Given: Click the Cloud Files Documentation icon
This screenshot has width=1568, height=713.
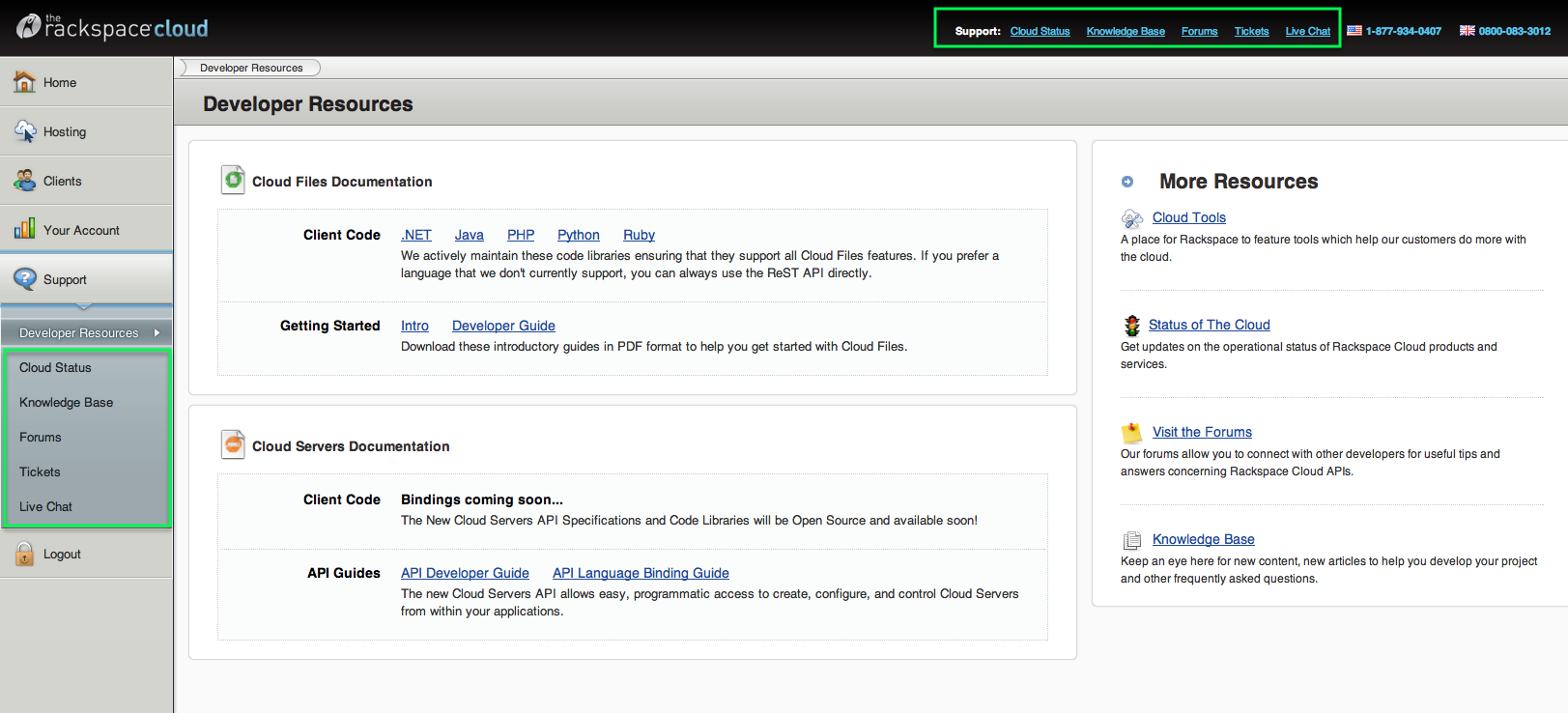Looking at the screenshot, I should click(233, 180).
